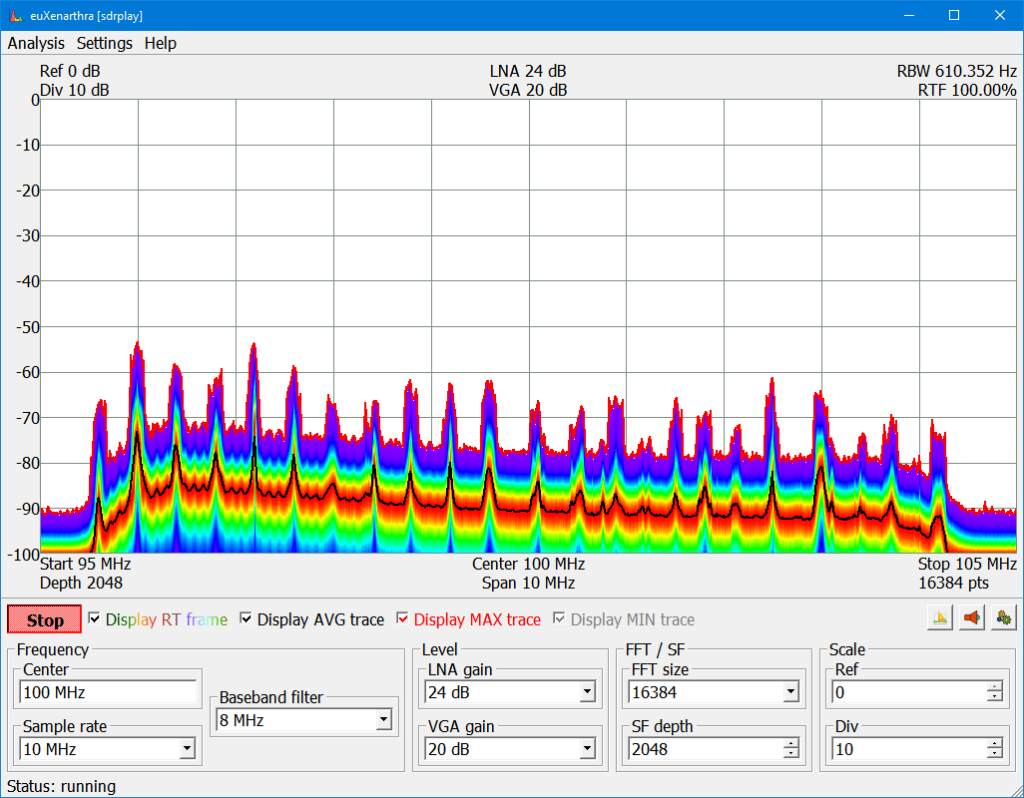Viewport: 1024px width, 798px height.
Task: Click the 'Status: running' status bar text
Action: pos(61,786)
